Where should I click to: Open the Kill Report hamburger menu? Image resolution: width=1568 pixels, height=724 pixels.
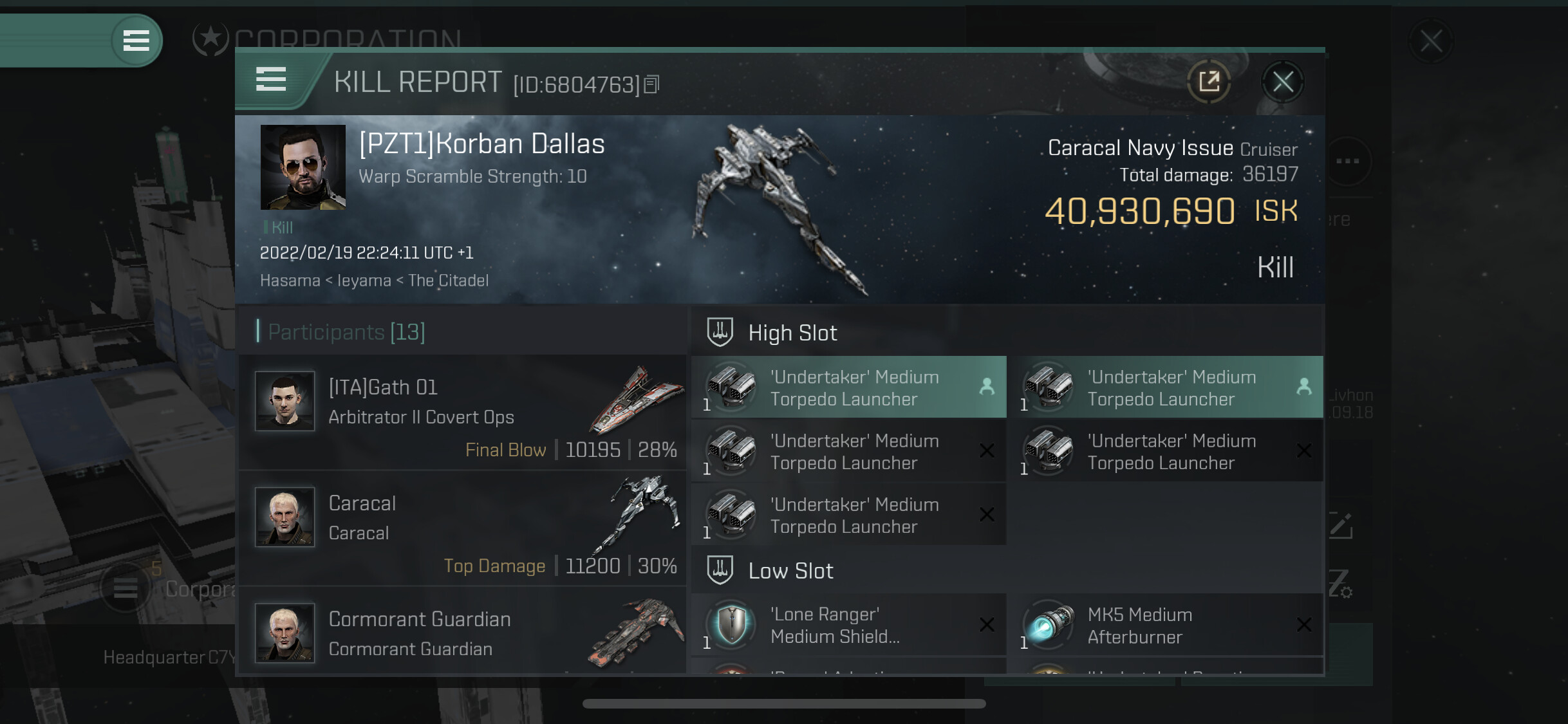click(271, 80)
